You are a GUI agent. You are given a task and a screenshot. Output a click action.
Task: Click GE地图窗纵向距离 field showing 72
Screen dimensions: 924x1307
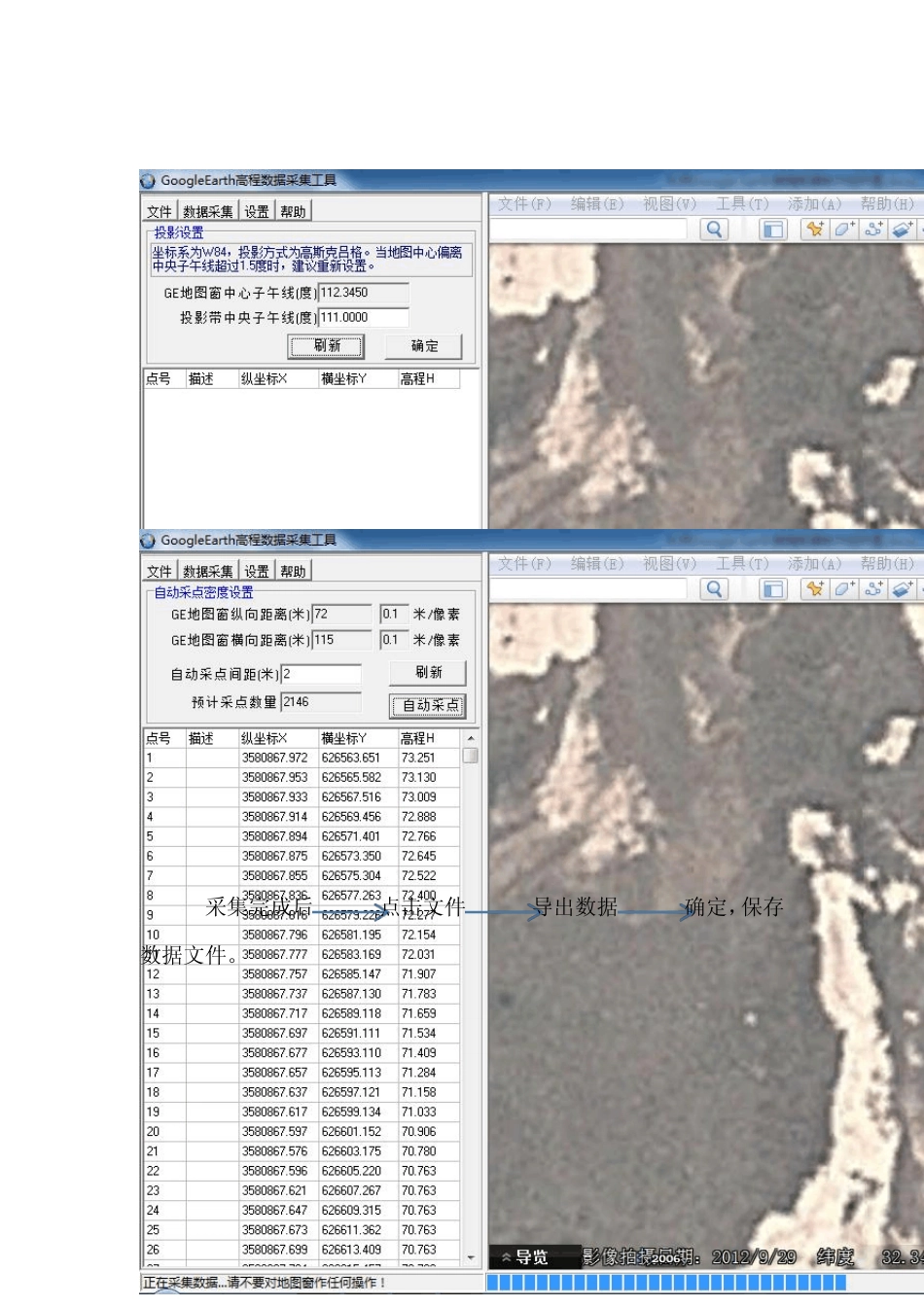(342, 615)
